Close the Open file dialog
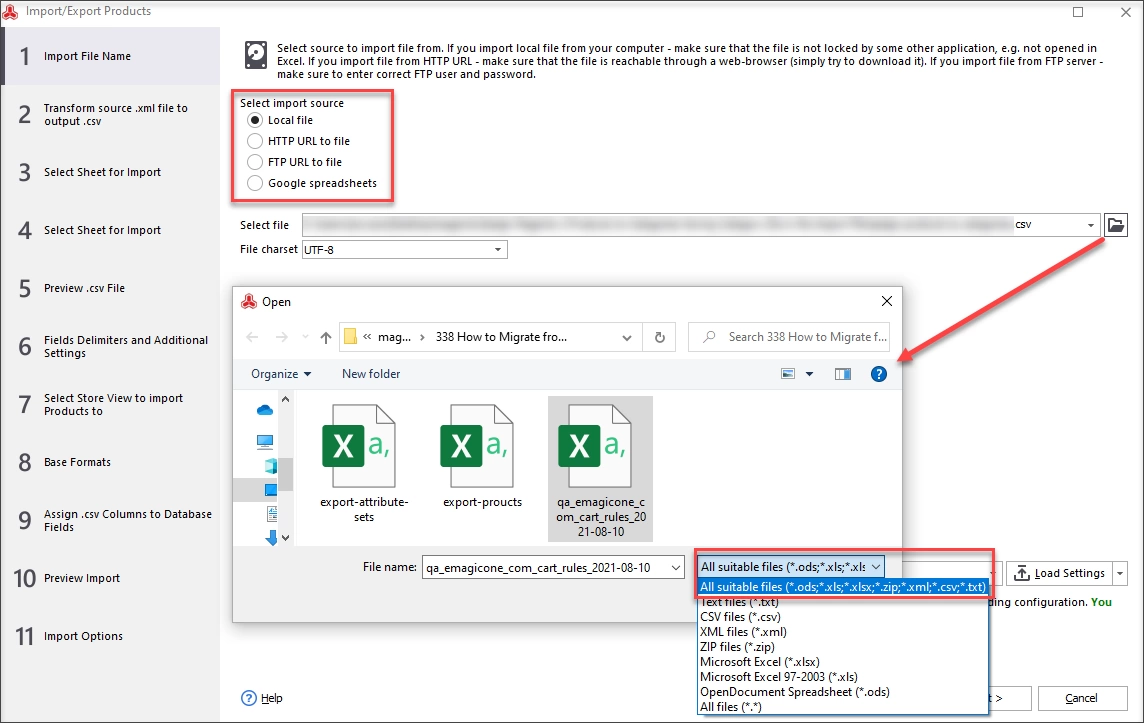The height and width of the screenshot is (723, 1144). pos(886,301)
